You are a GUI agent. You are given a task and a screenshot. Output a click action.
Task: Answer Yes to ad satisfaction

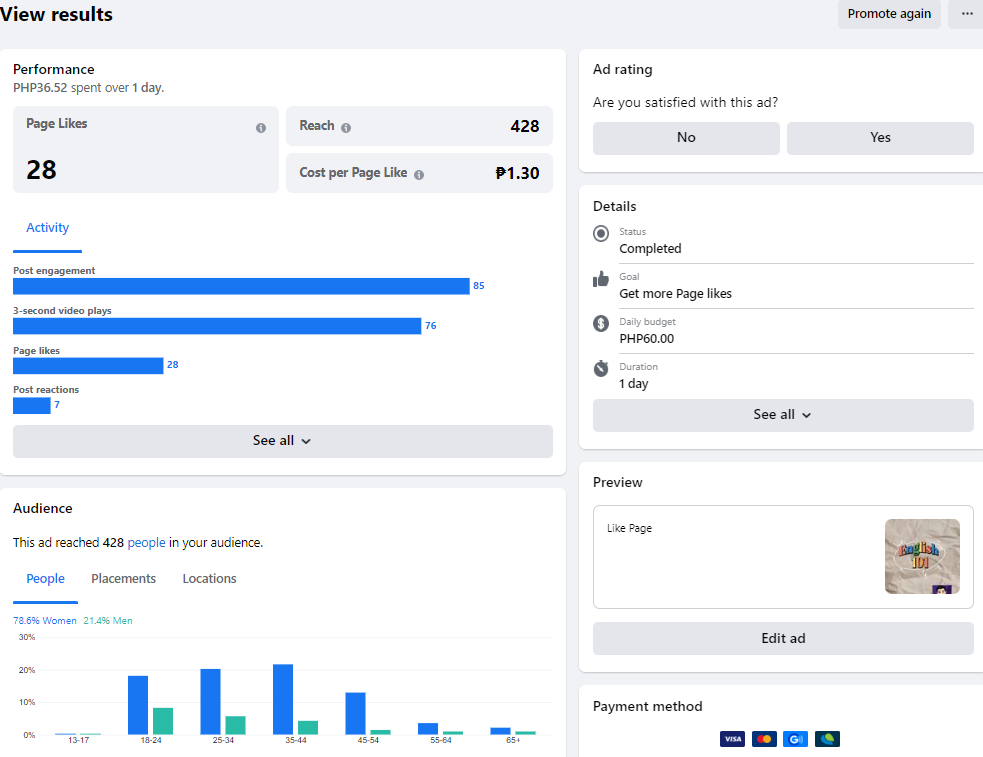[880, 138]
